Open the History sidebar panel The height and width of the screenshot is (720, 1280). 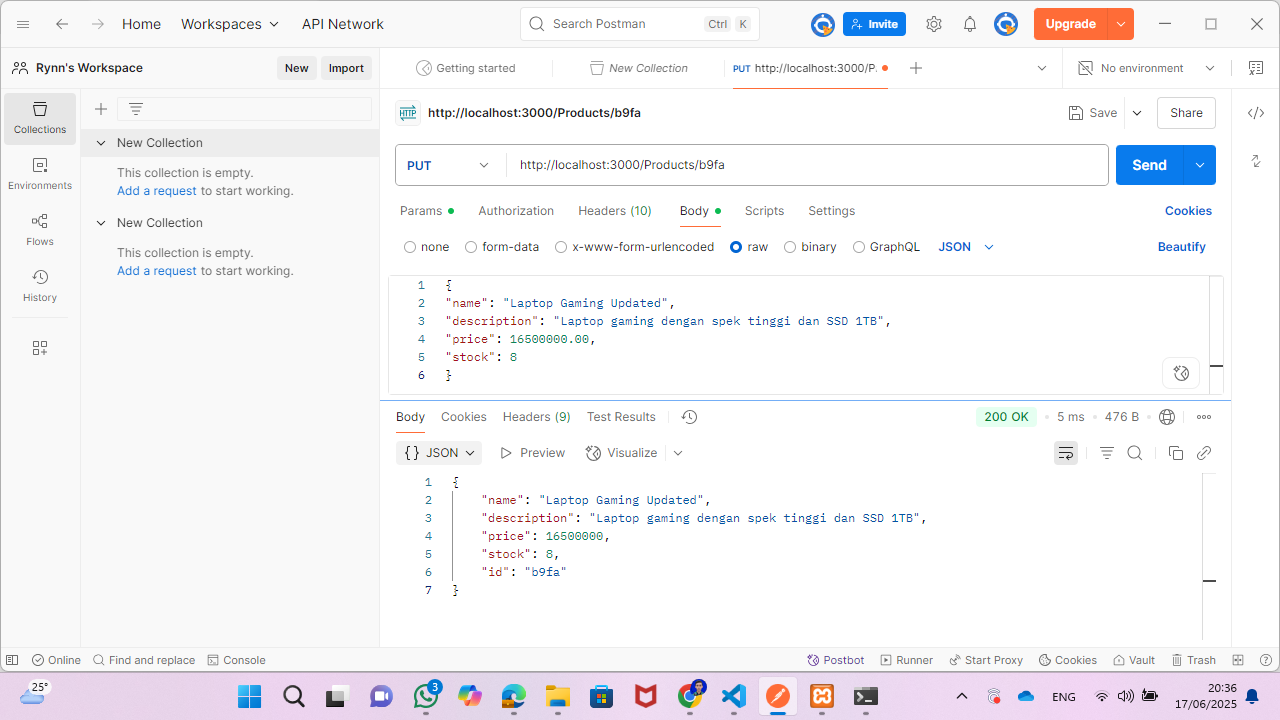40,285
